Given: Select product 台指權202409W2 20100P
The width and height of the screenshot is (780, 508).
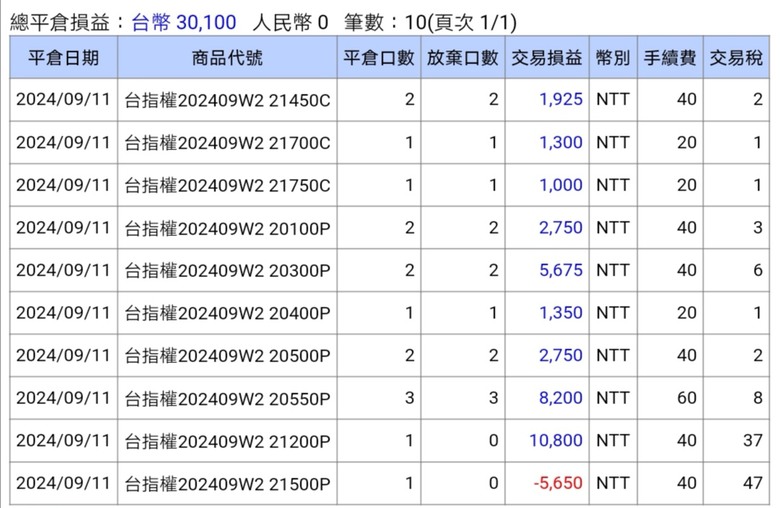Looking at the screenshot, I should click(x=227, y=228).
